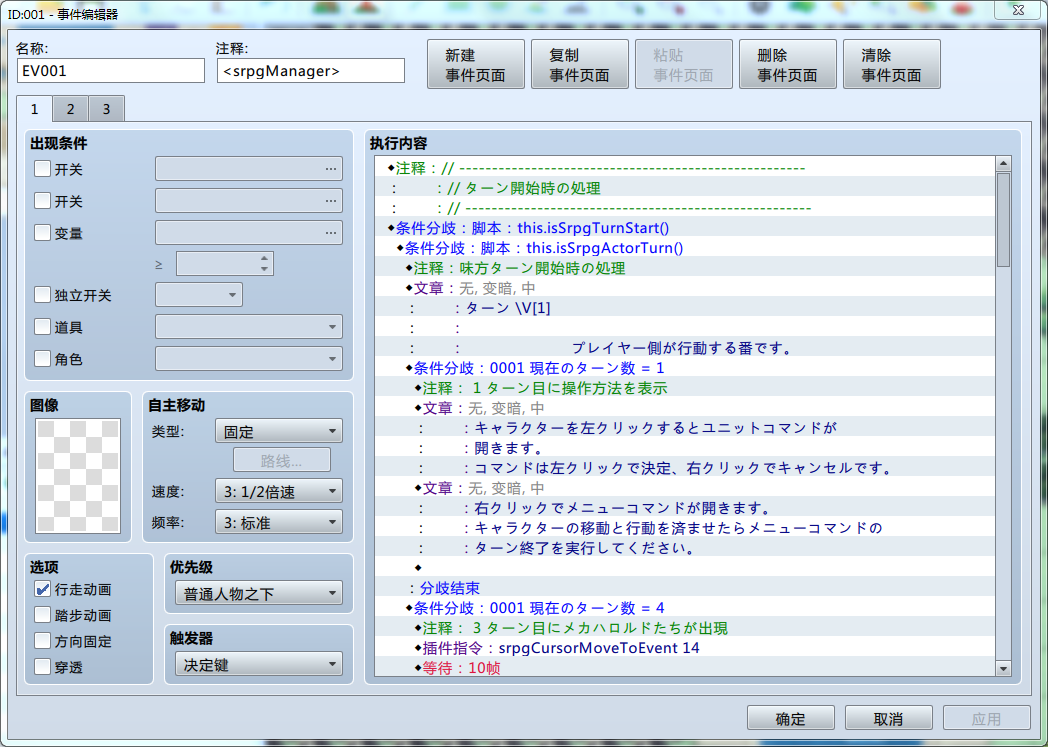Tick the 道具 condition checkbox

42,327
